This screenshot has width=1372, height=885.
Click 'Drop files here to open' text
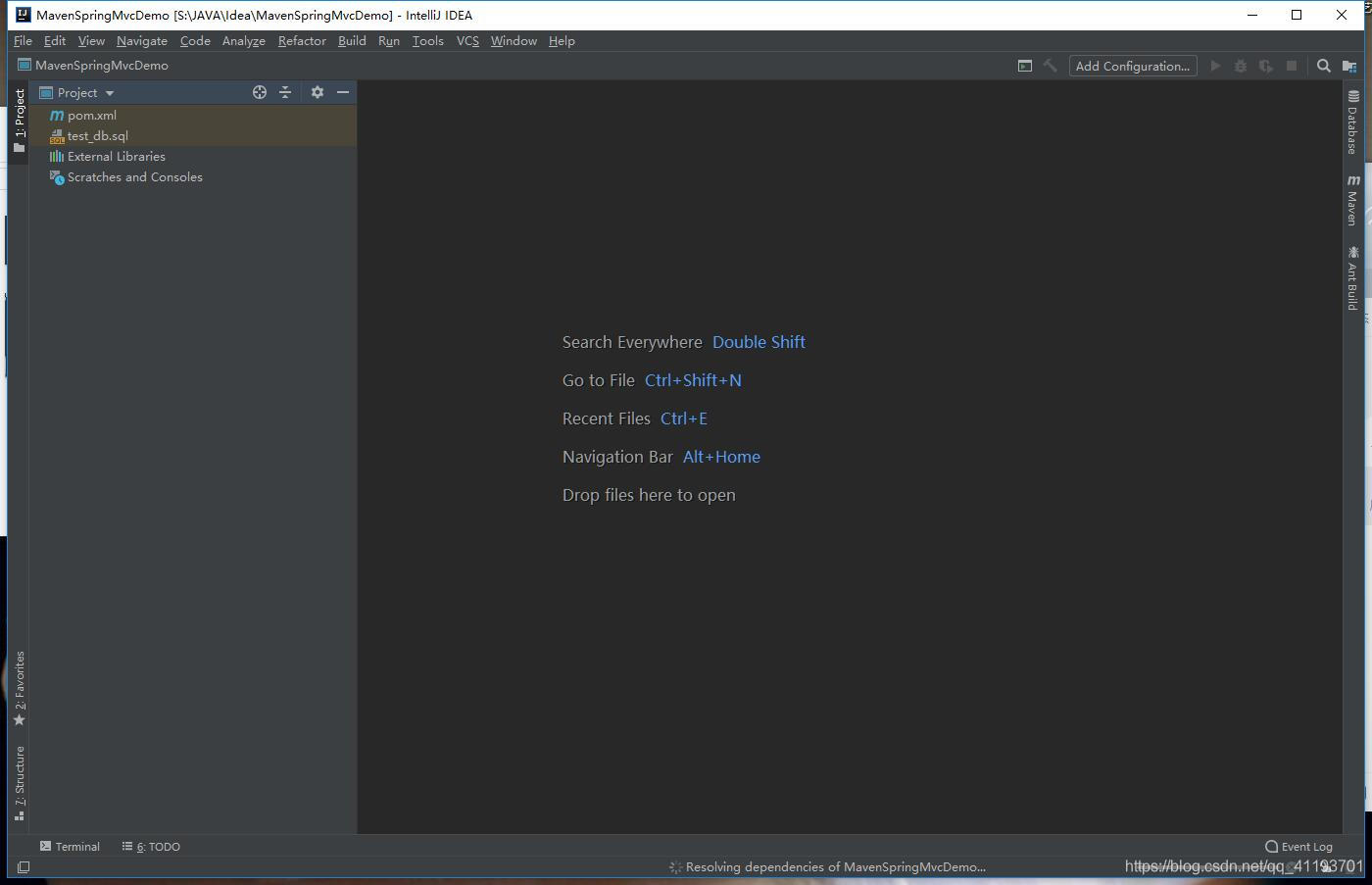(x=649, y=495)
